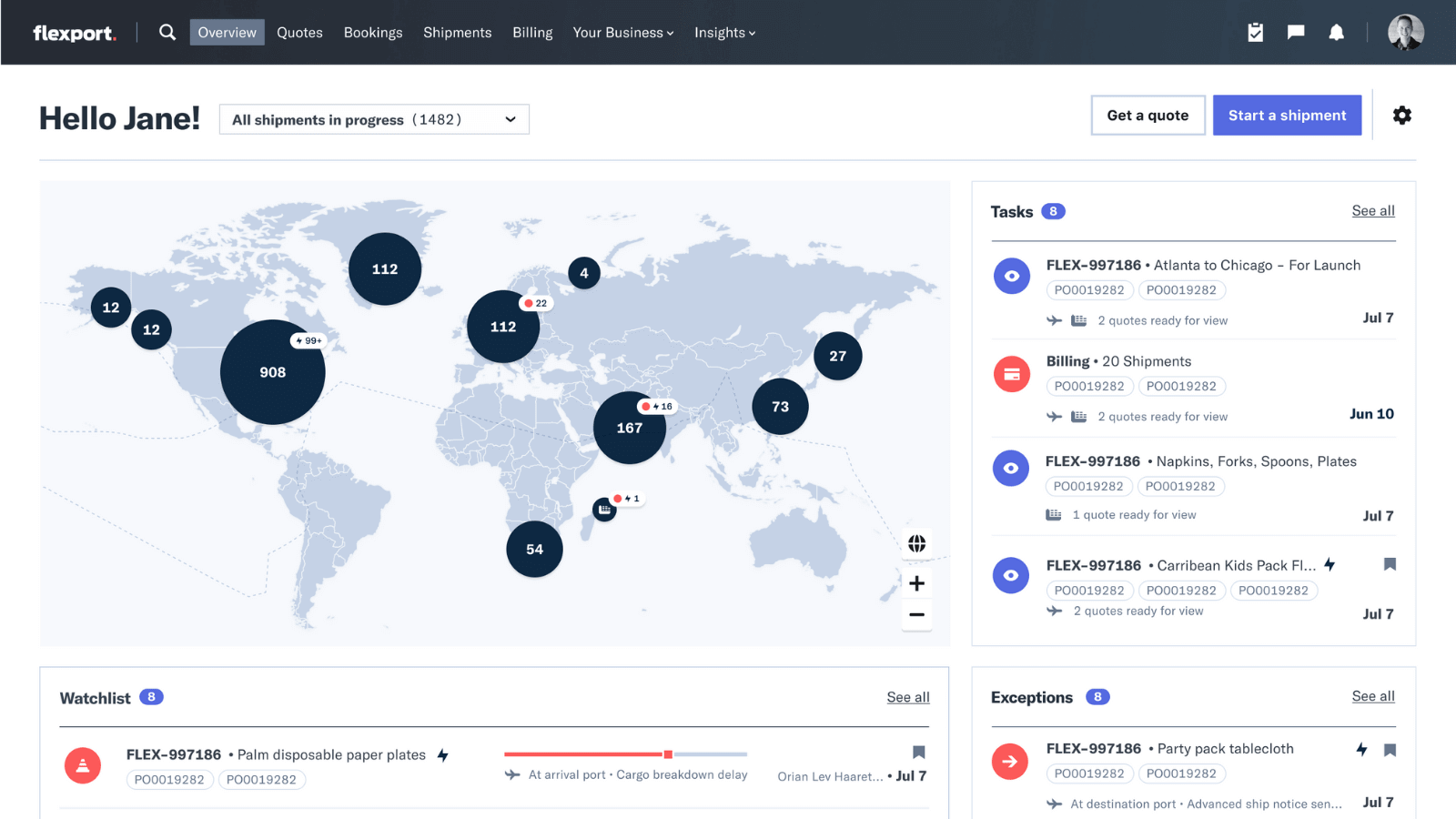Open the messages chat icon
Screen dimensions: 1456x819
click(1296, 33)
